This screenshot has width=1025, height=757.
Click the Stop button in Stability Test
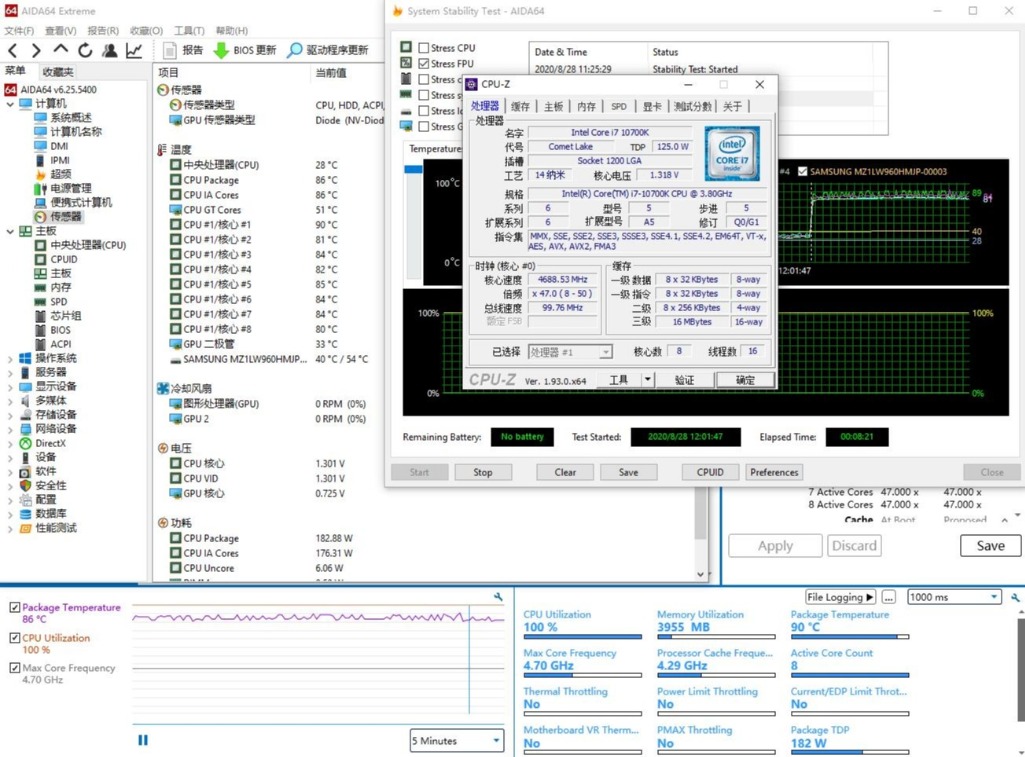(x=483, y=471)
